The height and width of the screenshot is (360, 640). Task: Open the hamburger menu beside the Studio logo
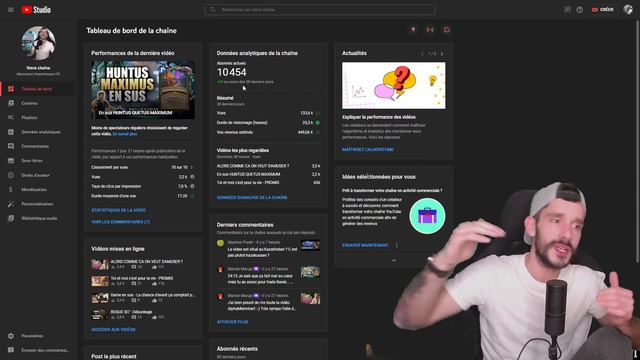tap(11, 9)
